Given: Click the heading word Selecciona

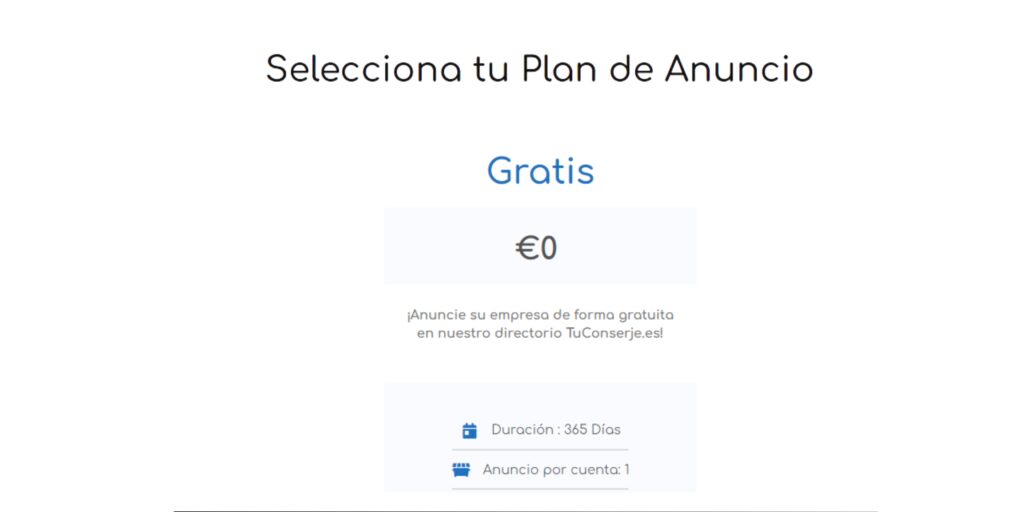Looking at the screenshot, I should click(x=363, y=69).
